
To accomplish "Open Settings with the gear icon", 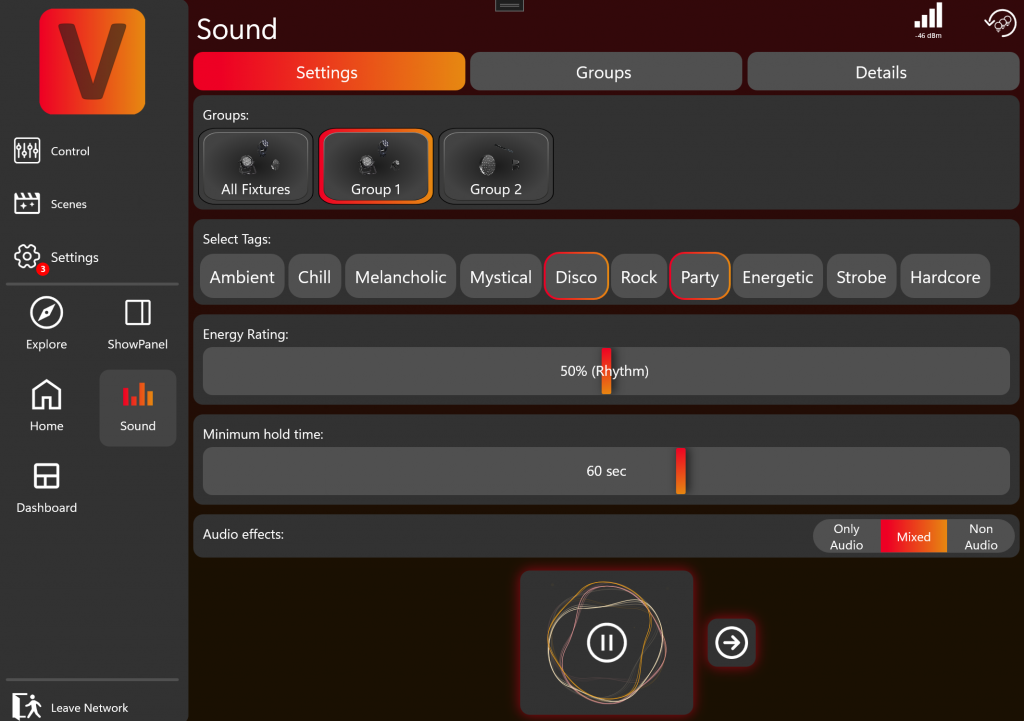I will 27,257.
